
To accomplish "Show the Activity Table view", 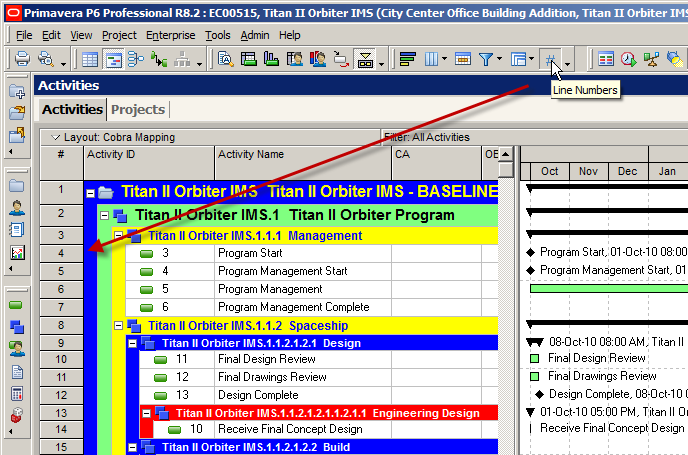I will pos(90,59).
